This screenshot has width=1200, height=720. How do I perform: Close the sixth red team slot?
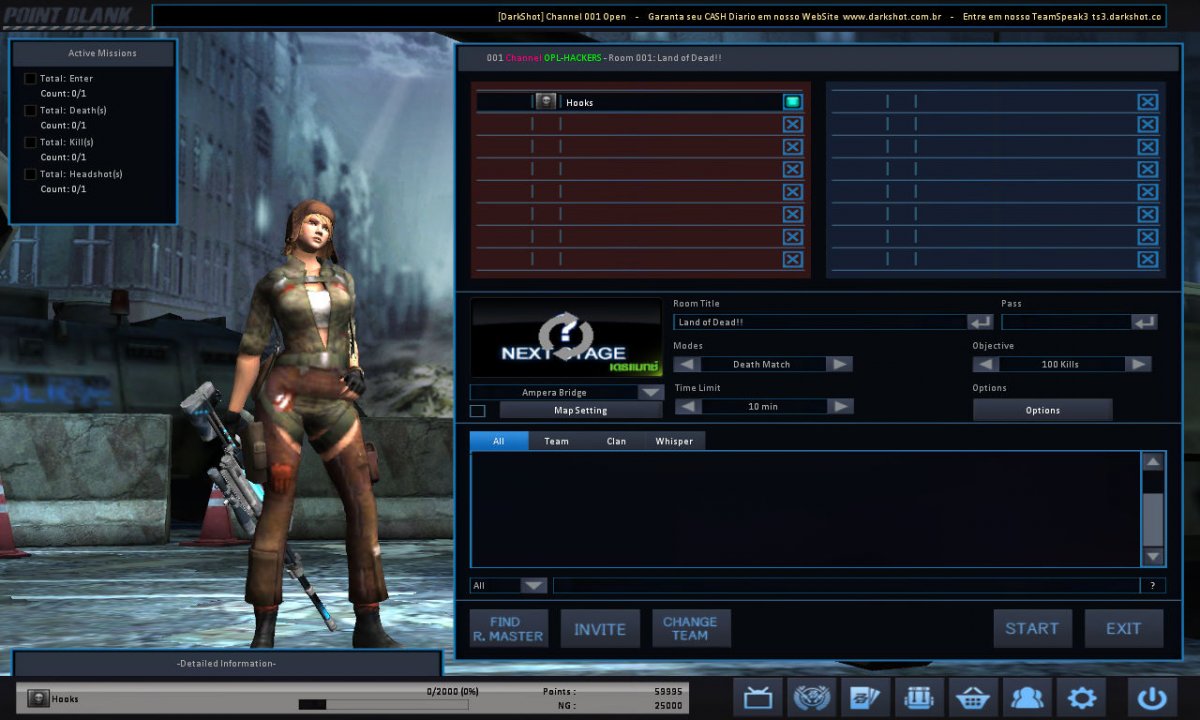pyautogui.click(x=792, y=214)
